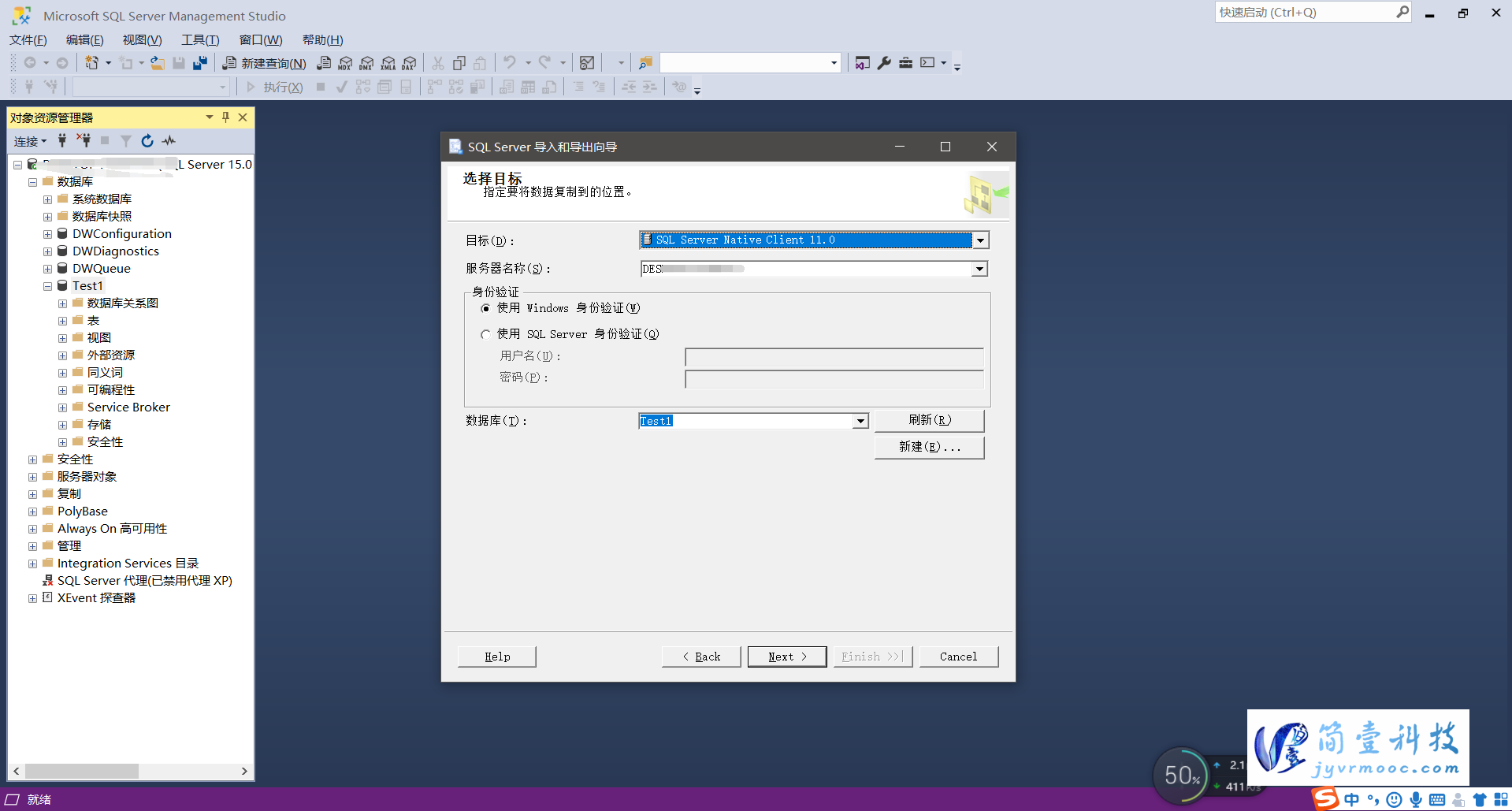This screenshot has height=811, width=1512.
Task: Click Connect Object Explorer plug icon
Action: coord(61,141)
